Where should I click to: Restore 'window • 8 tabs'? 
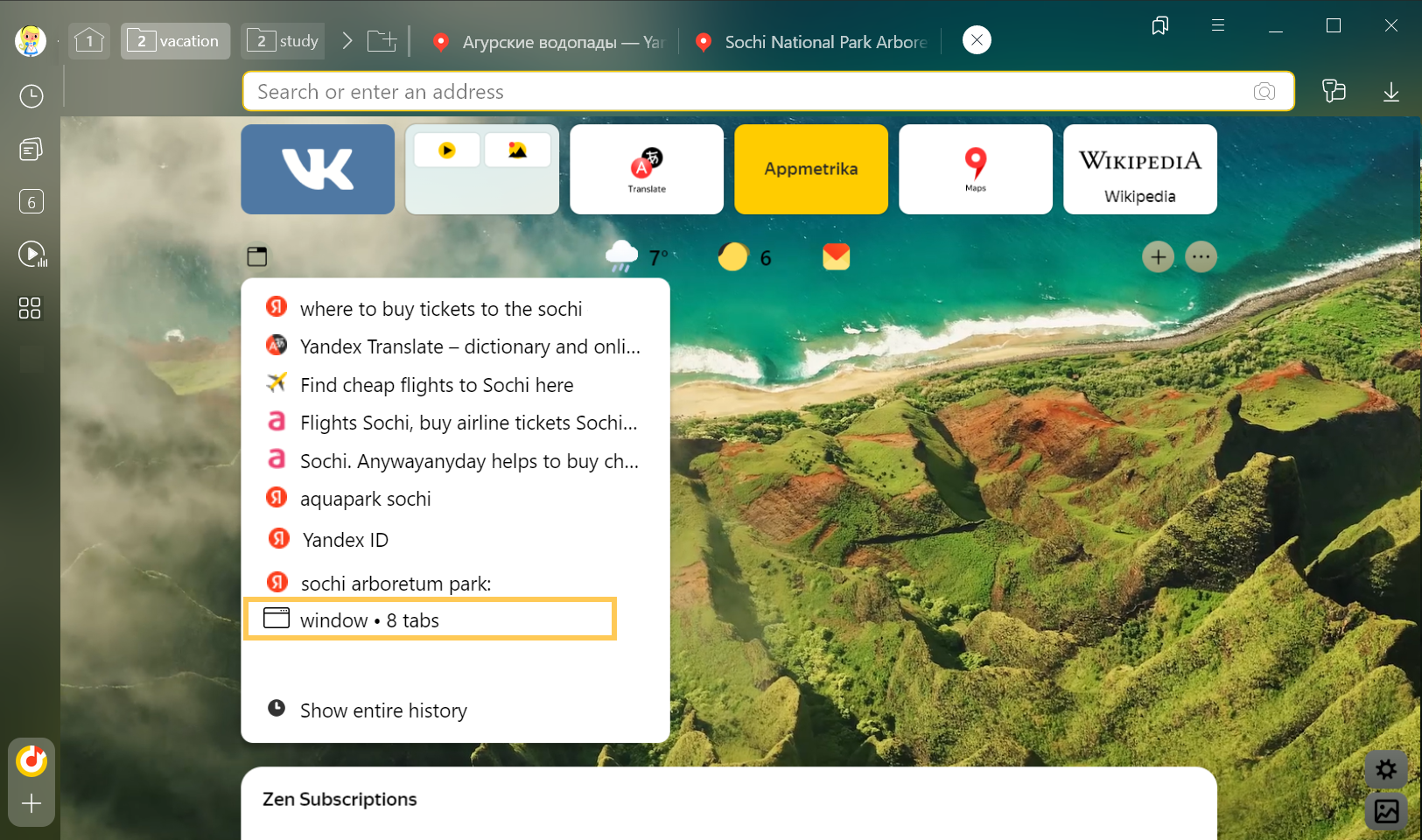pyautogui.click(x=431, y=619)
